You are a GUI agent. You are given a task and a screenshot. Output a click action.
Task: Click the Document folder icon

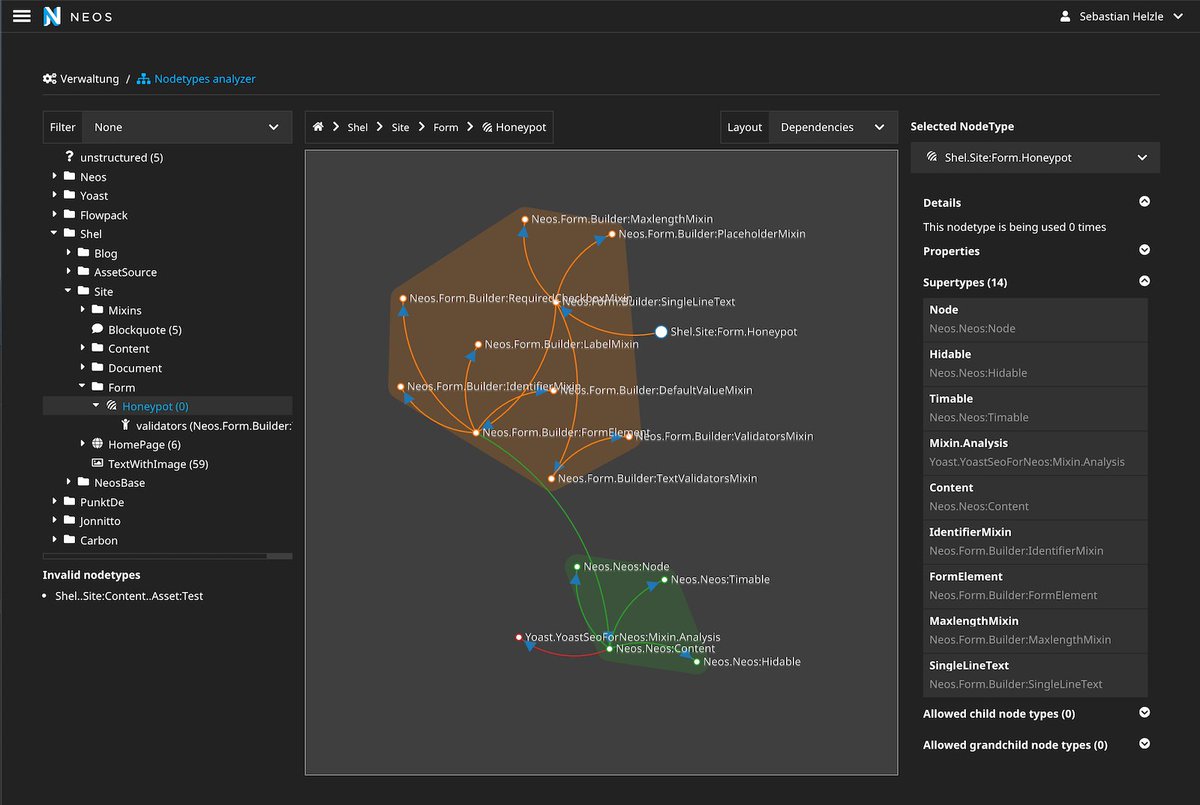click(97, 368)
